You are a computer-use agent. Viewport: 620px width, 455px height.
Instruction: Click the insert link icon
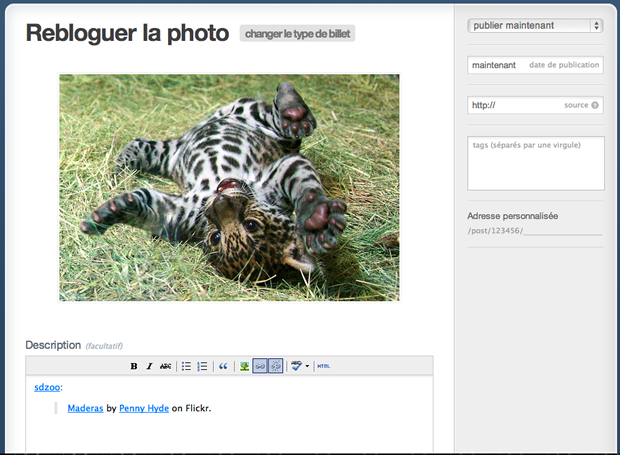point(260,366)
